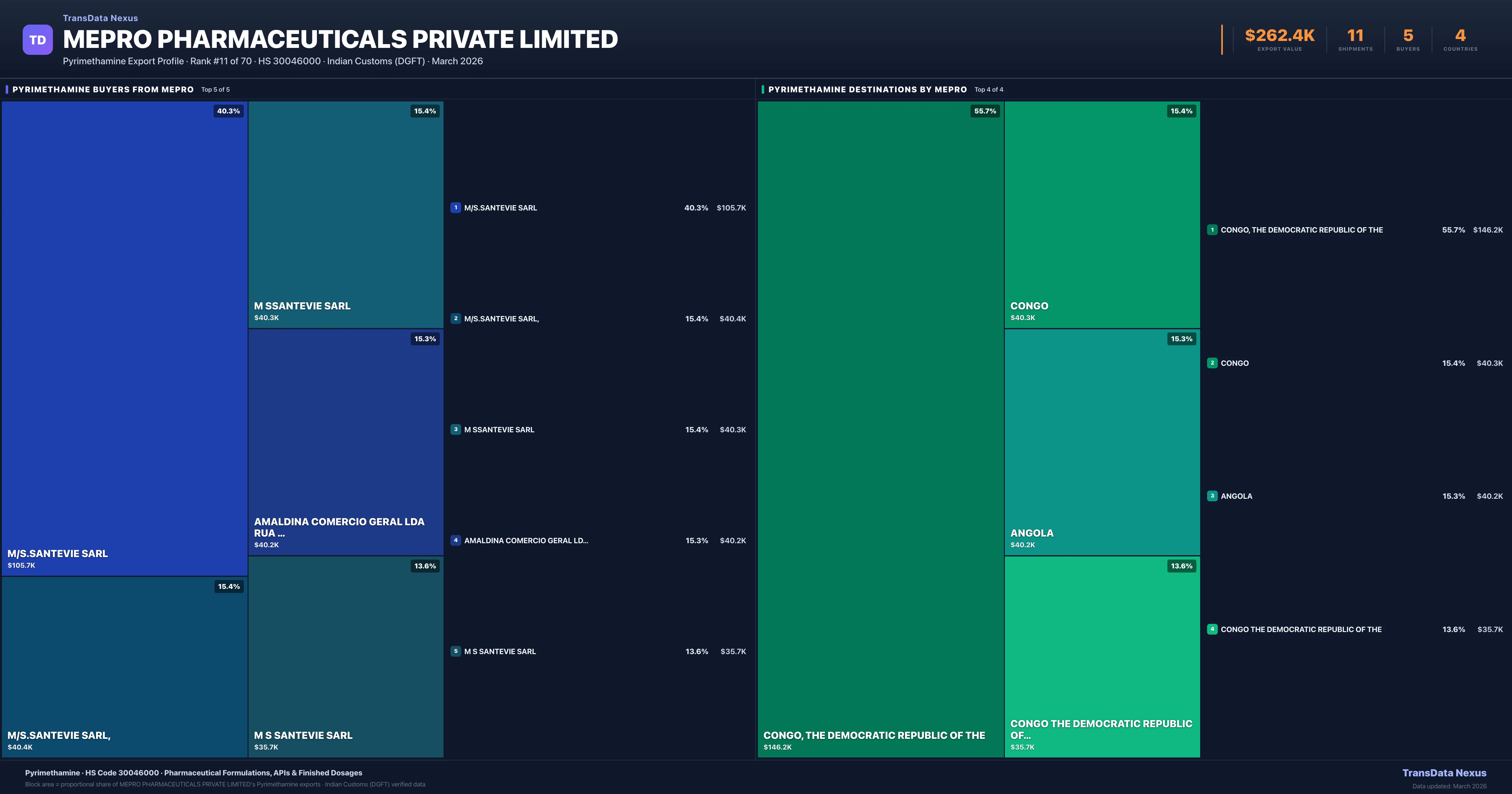
Task: Click rank badge 5 beside M S SANTEVIE SARL
Action: pyautogui.click(x=455, y=651)
